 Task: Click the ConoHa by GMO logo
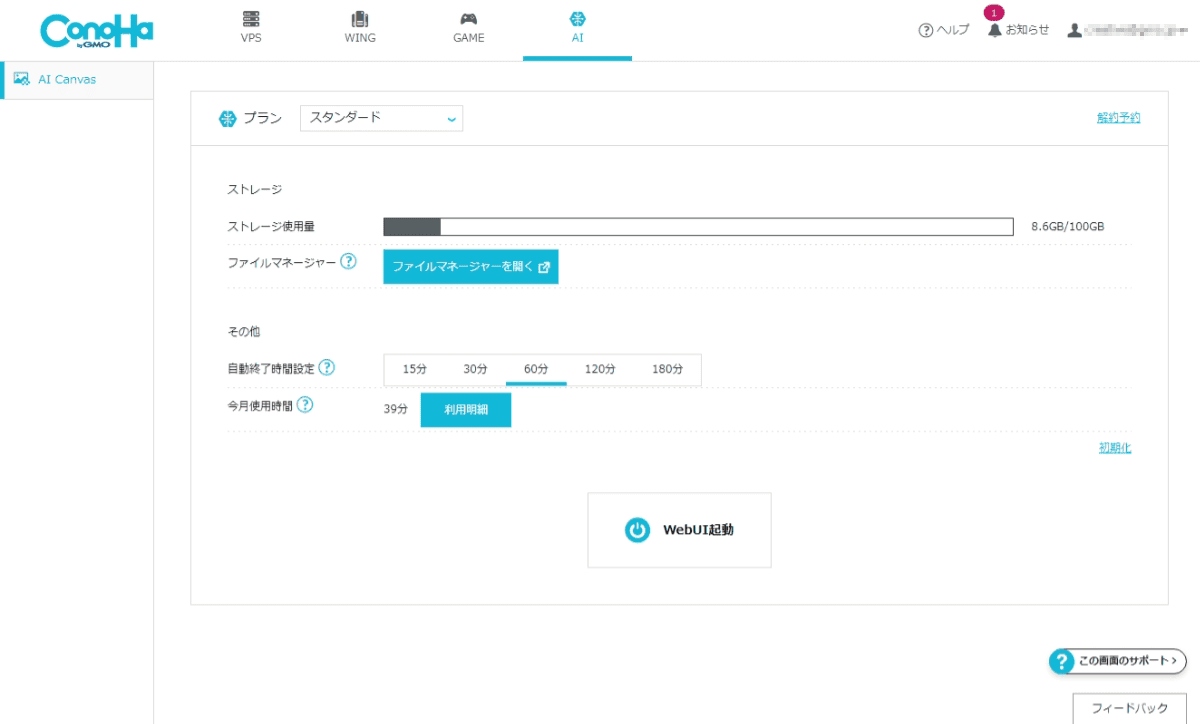click(97, 31)
